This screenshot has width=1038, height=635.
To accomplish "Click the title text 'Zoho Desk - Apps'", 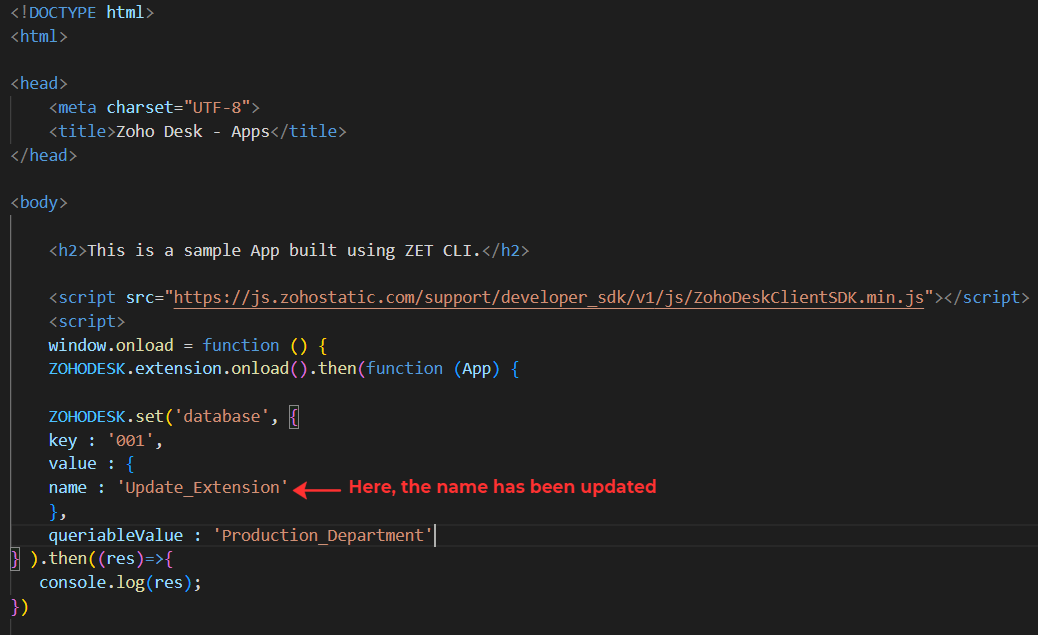I will (x=193, y=132).
